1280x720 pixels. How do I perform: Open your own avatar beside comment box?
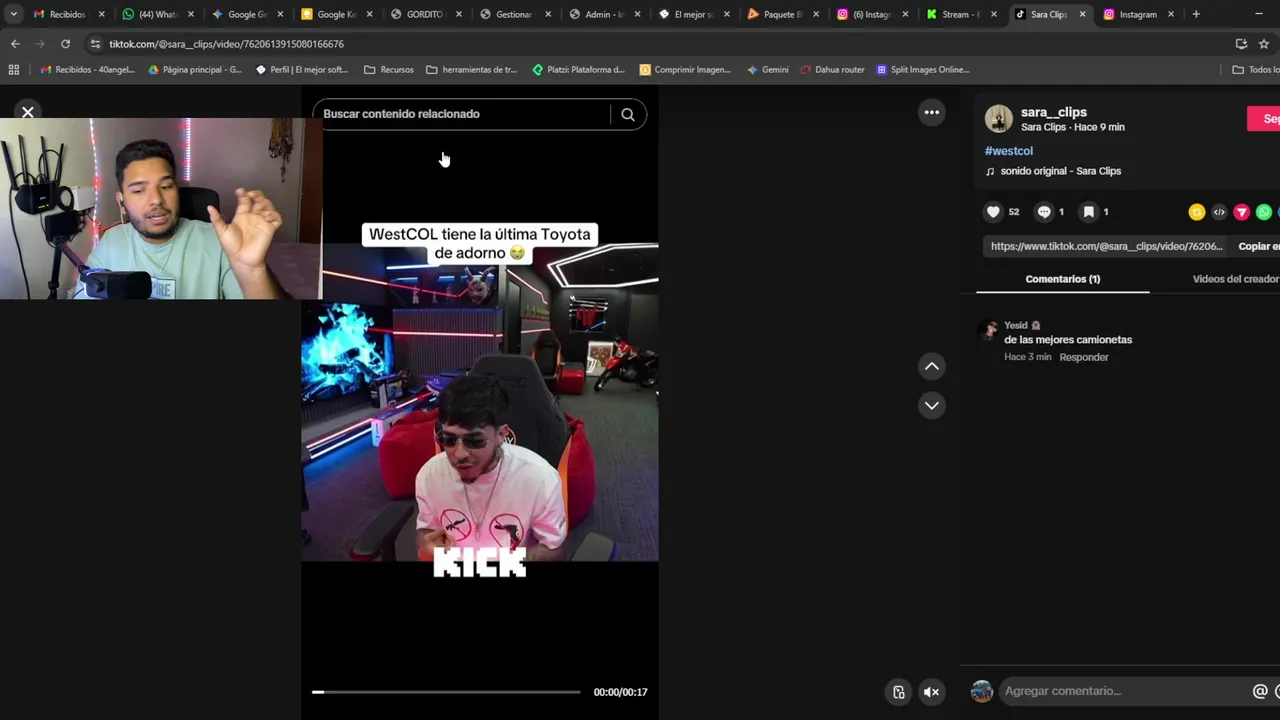982,691
